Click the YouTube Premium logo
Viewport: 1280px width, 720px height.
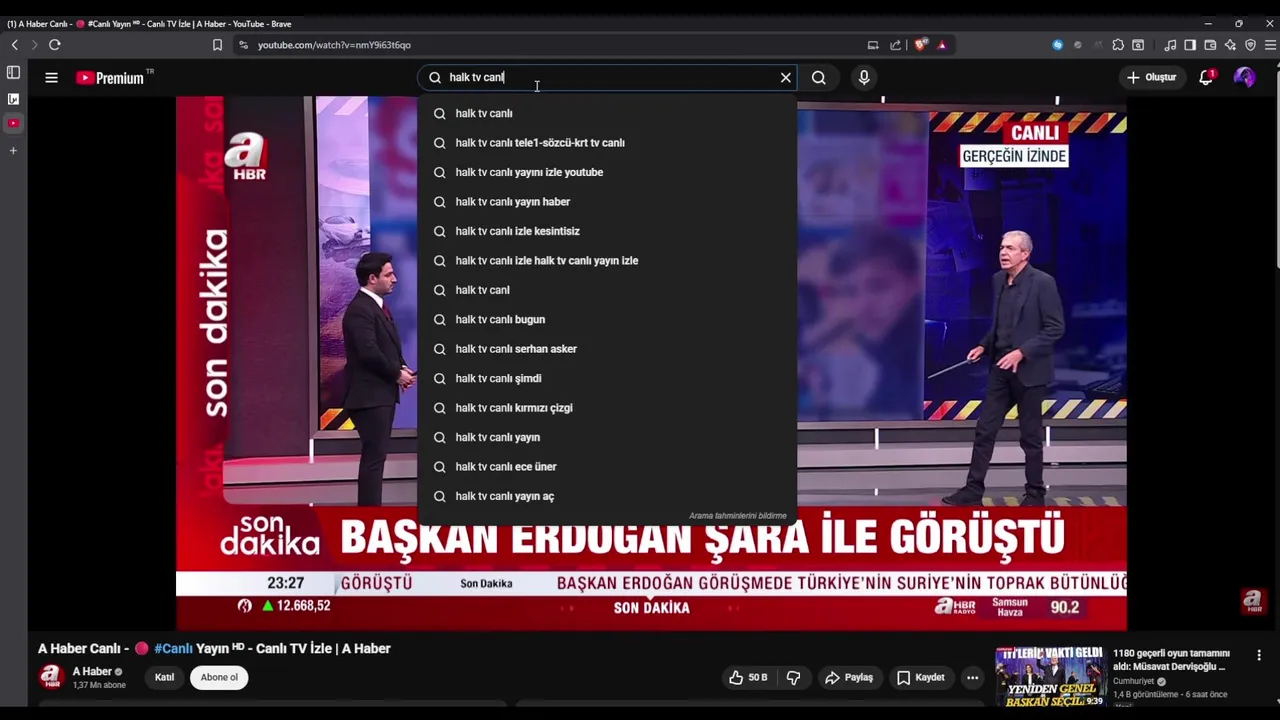click(x=111, y=77)
